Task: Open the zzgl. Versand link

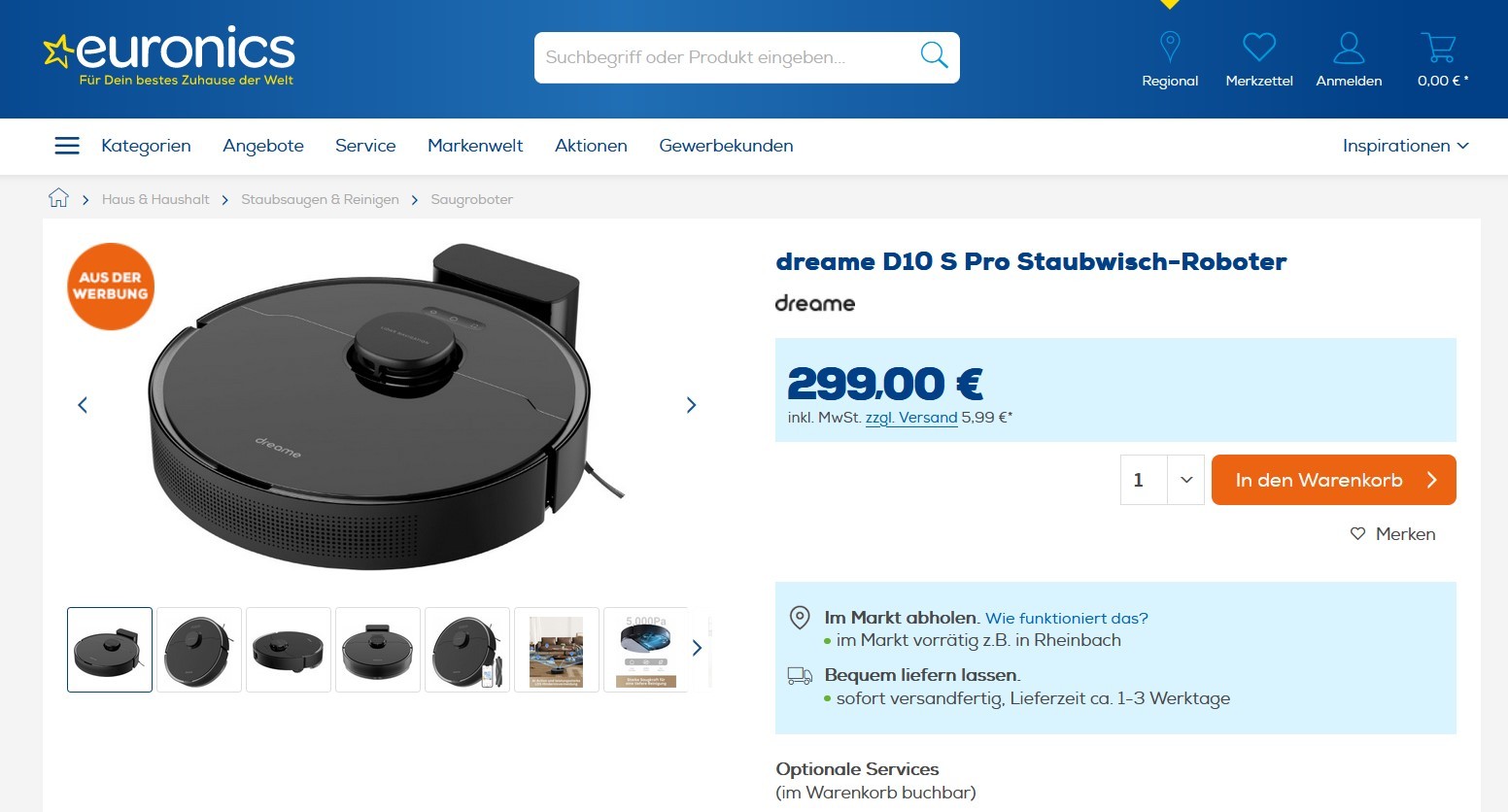Action: 911,418
